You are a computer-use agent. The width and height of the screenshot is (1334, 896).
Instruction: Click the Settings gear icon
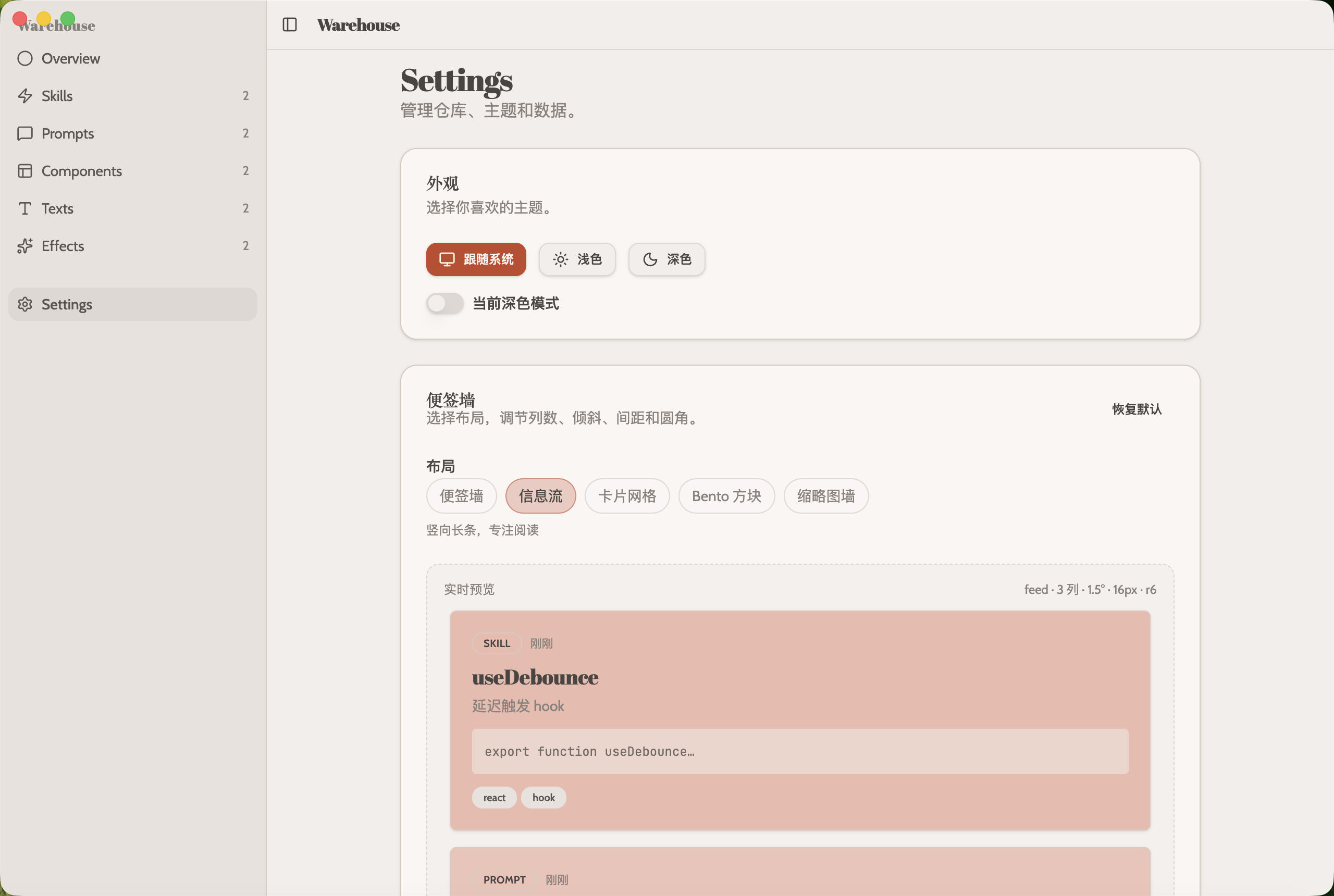click(24, 304)
